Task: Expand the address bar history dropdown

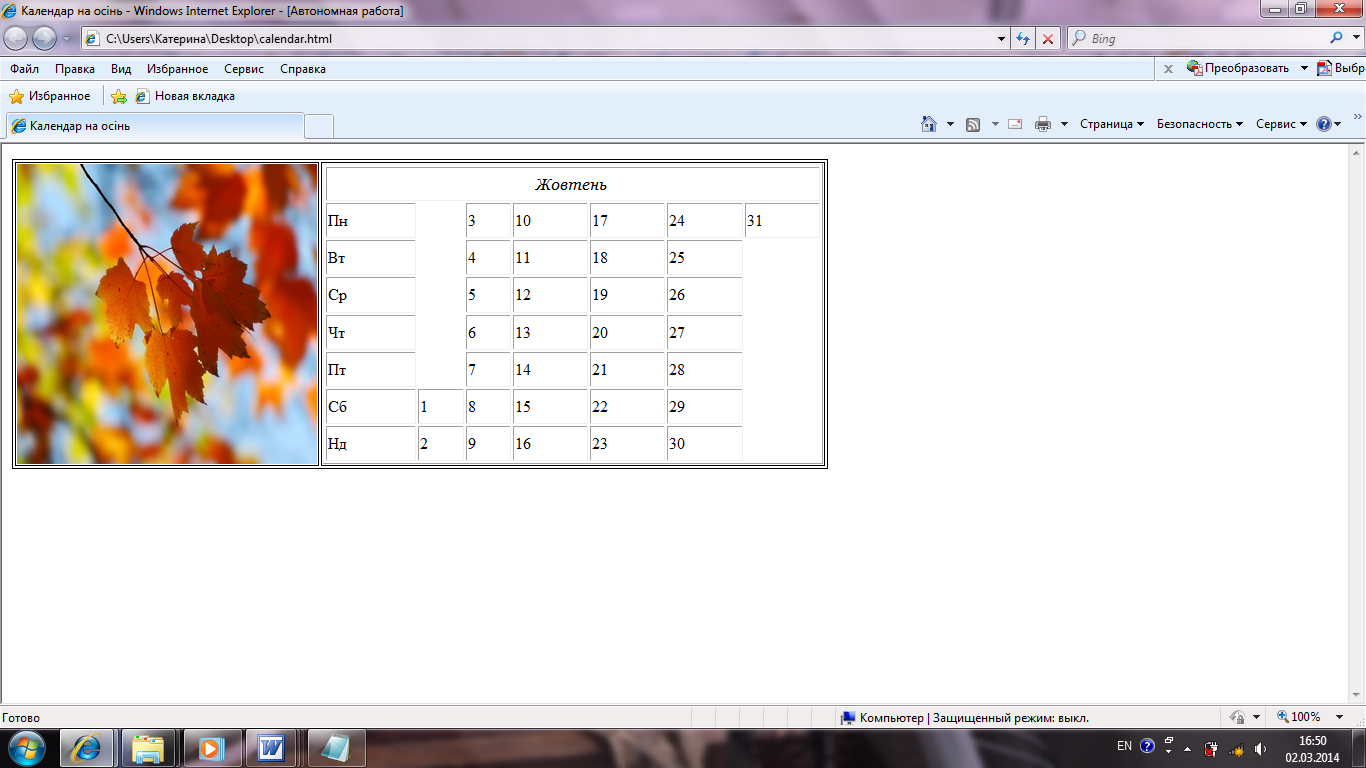Action: (1002, 39)
